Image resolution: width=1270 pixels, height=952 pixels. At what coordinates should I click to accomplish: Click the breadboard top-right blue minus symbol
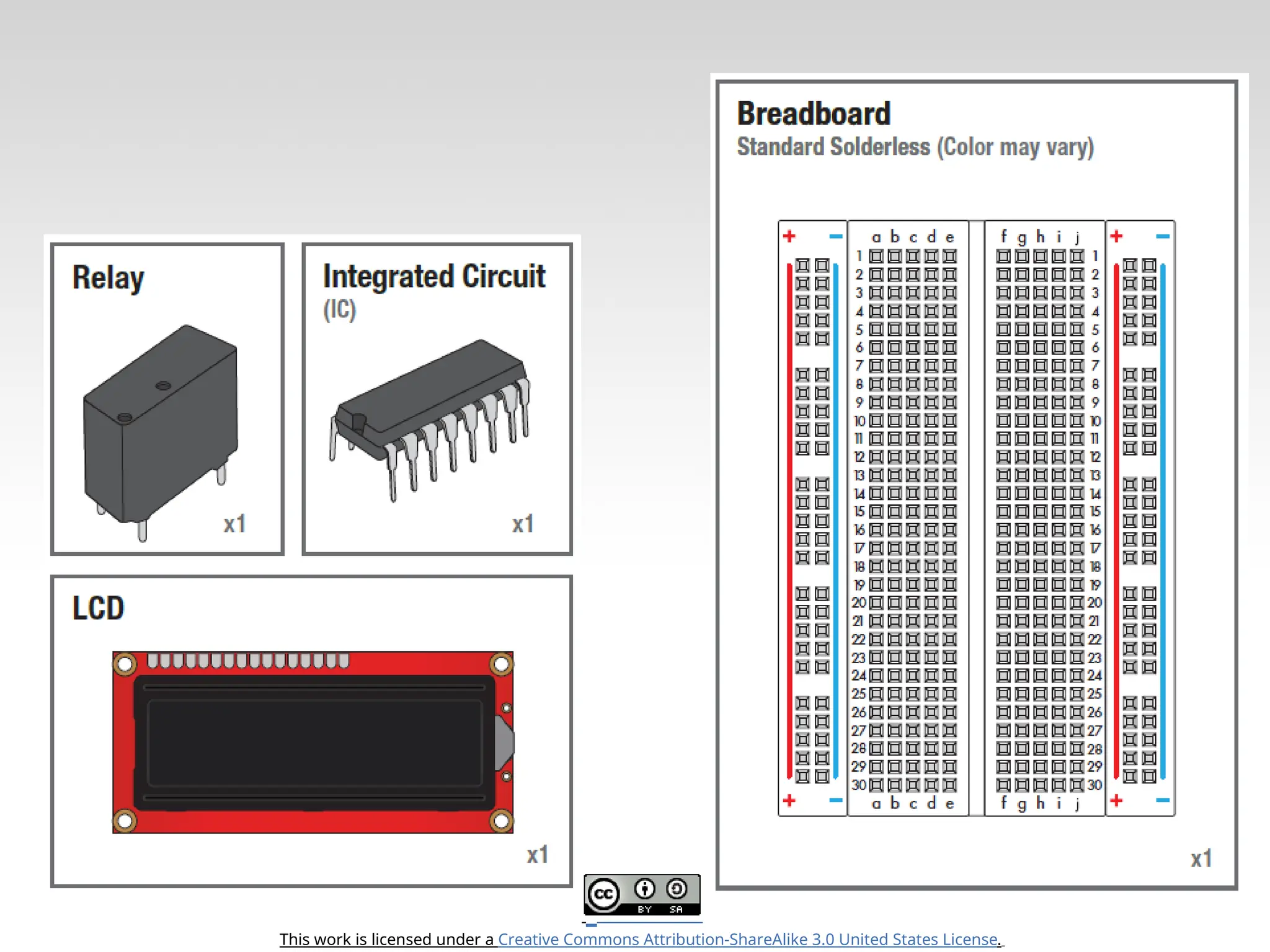pyautogui.click(x=1163, y=236)
